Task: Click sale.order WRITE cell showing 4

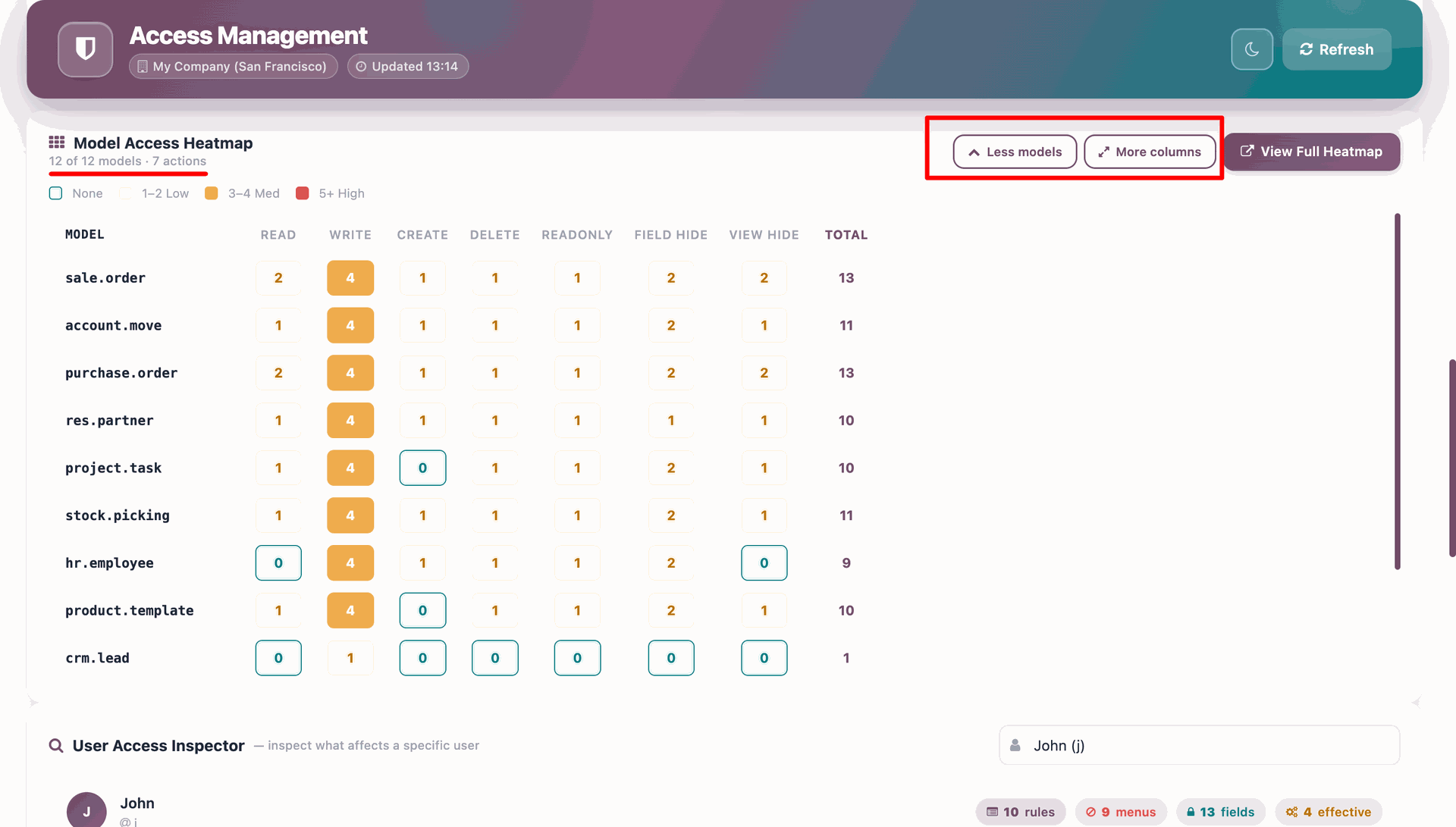Action: pyautogui.click(x=350, y=278)
